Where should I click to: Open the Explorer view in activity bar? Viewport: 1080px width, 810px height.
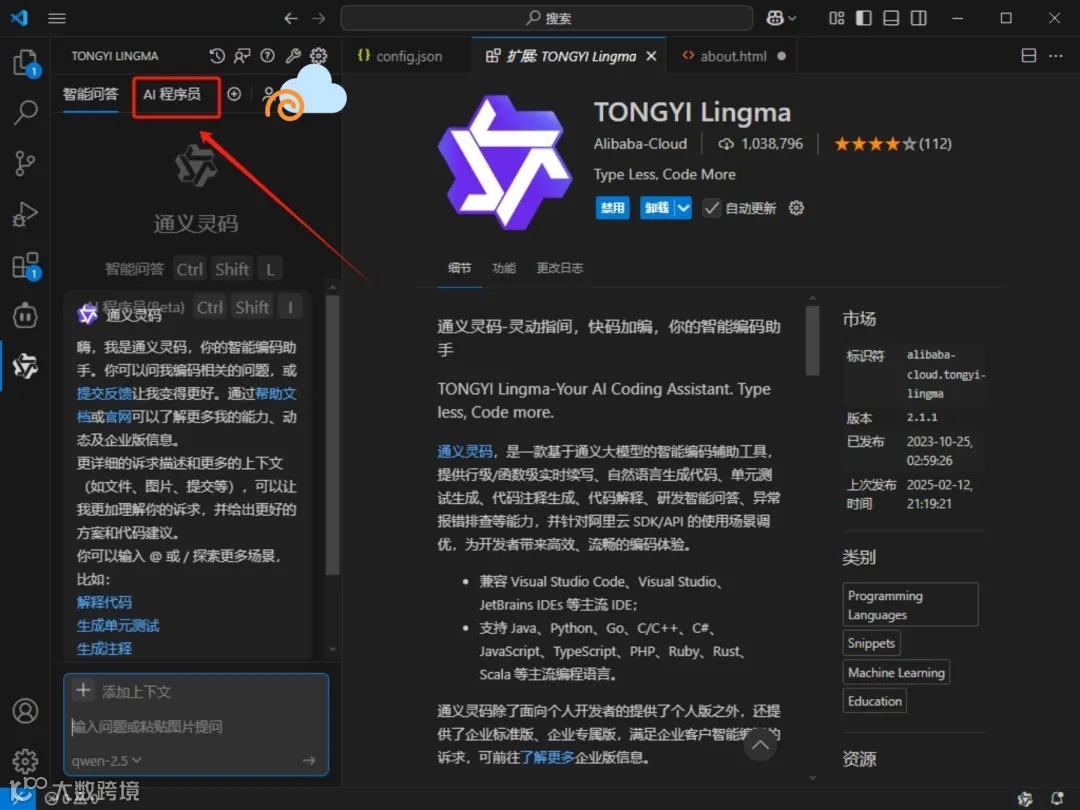pyautogui.click(x=25, y=63)
